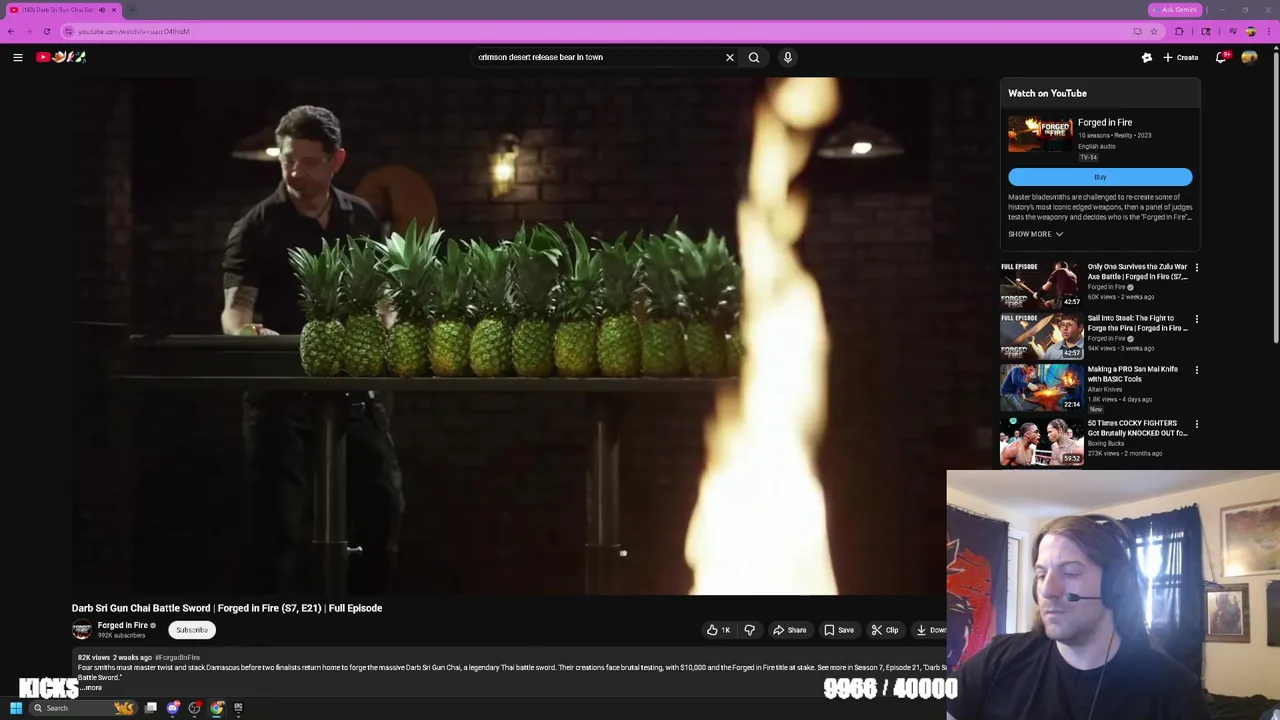Go back with browser back arrow

point(11,31)
